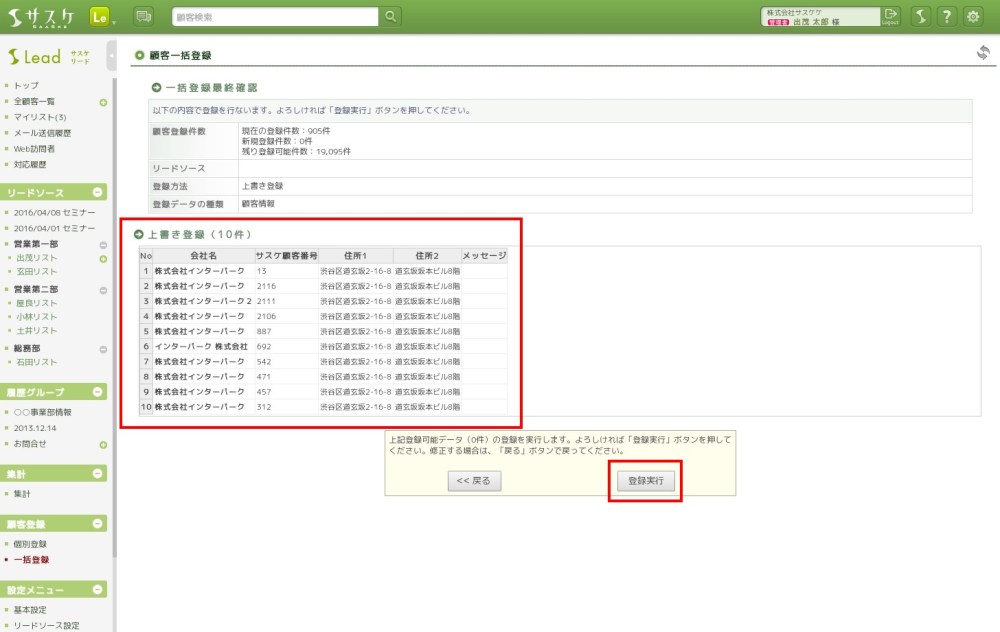This screenshot has width=1000, height=632.
Task: Open the chat message icon in header
Action: coord(143,16)
